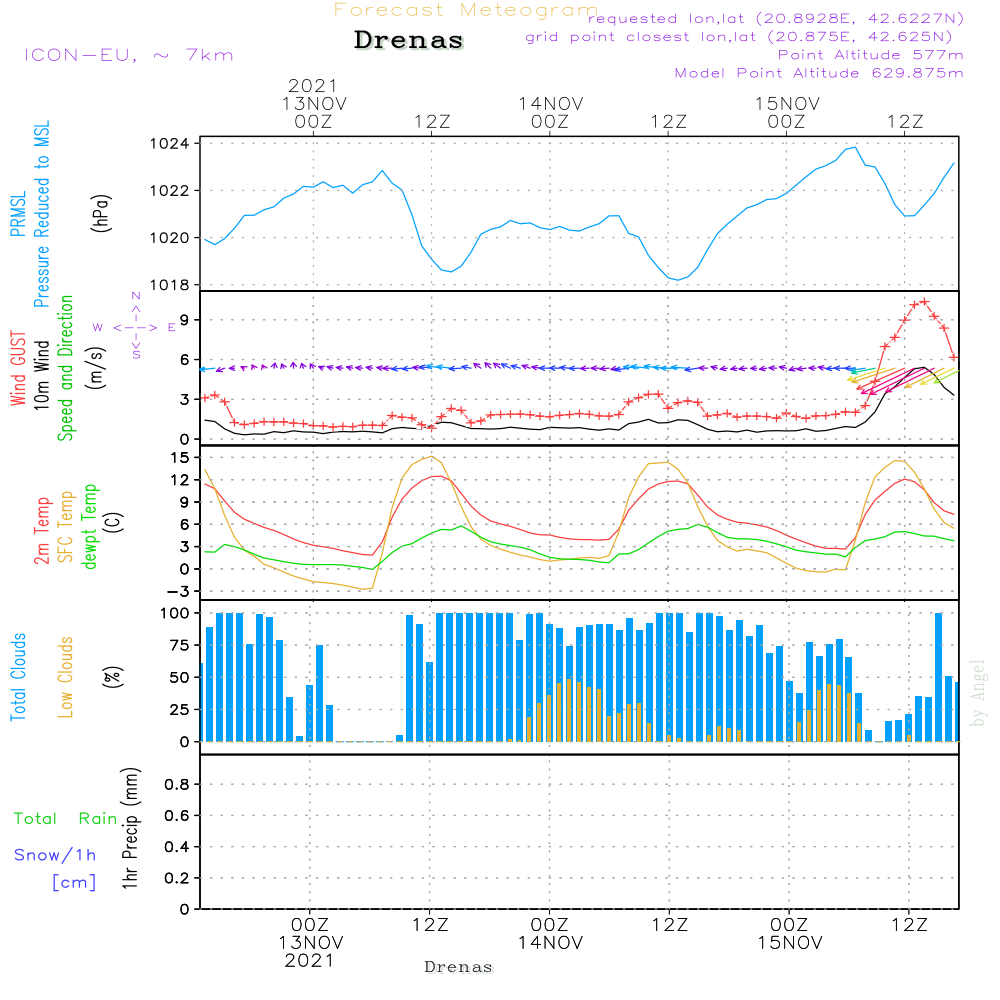Click the requested lon,lat coordinates text

pos(775,19)
